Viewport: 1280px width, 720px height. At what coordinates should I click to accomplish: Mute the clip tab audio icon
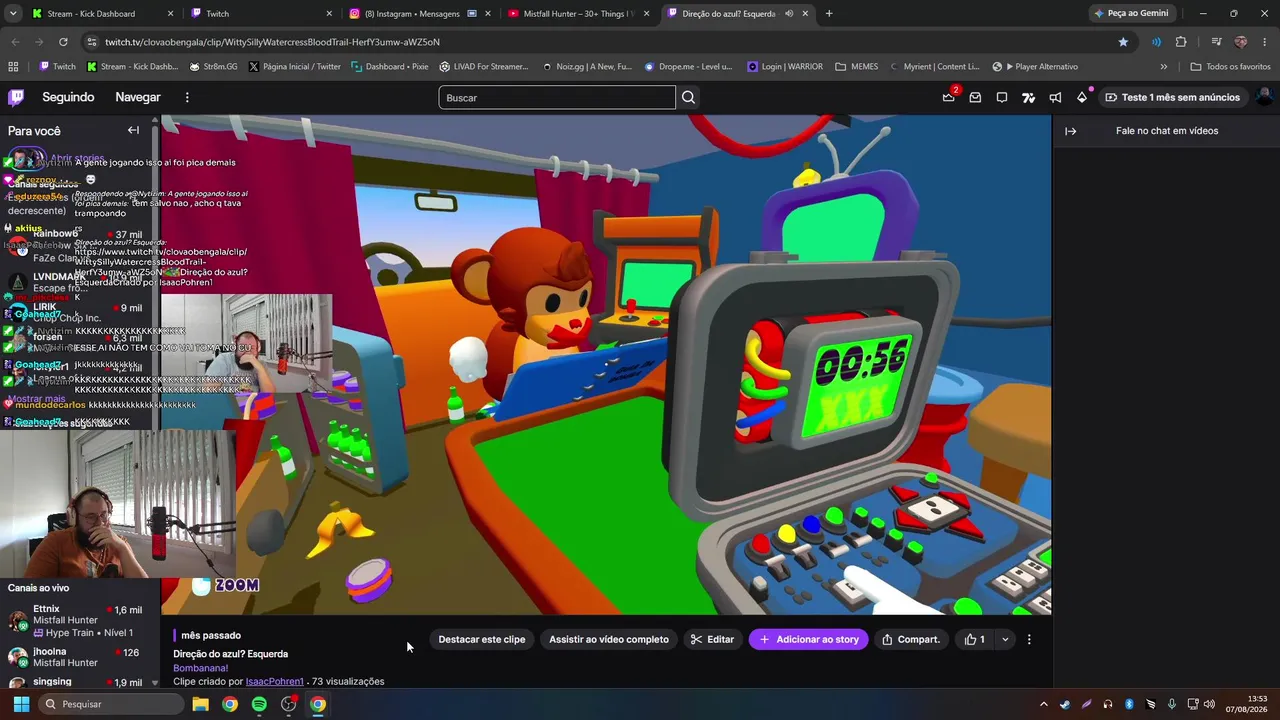tap(788, 14)
